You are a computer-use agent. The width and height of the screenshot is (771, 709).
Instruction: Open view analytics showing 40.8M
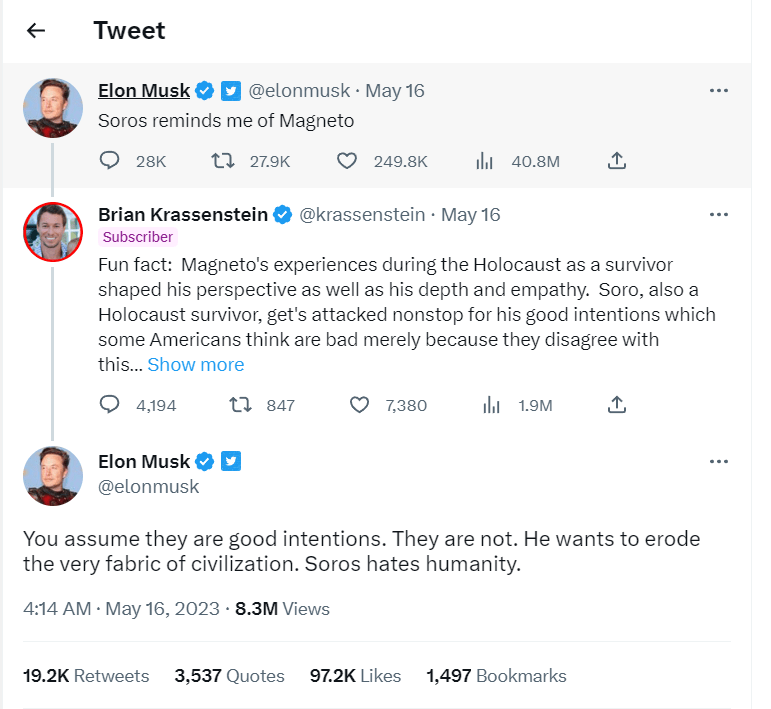[486, 160]
